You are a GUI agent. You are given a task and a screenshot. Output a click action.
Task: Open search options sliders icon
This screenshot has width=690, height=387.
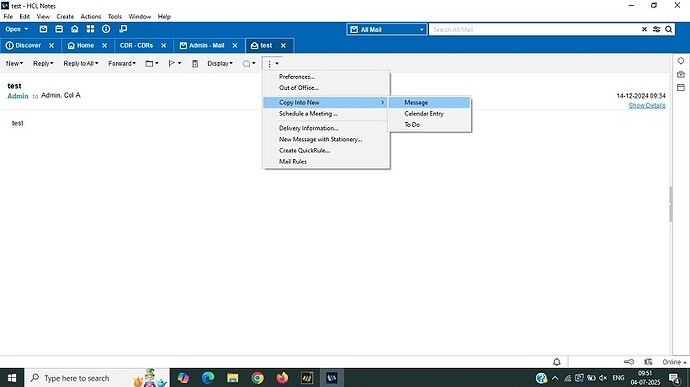coord(657,29)
